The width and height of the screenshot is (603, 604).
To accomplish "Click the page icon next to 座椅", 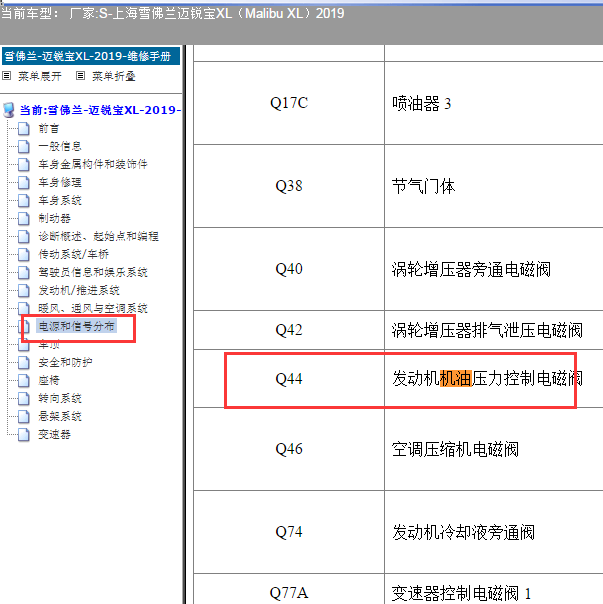I will coord(24,381).
